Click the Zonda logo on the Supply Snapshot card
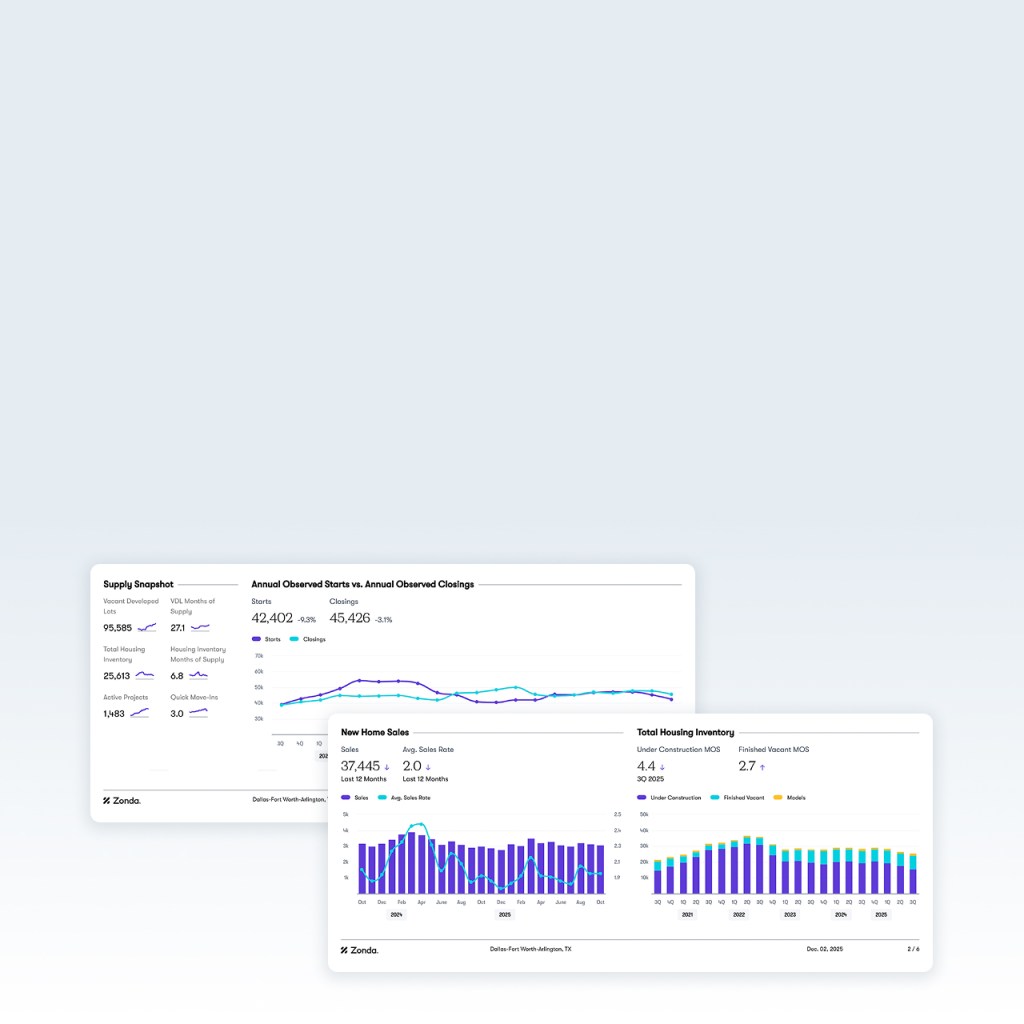The height and width of the screenshot is (1024, 1024). pos(122,800)
